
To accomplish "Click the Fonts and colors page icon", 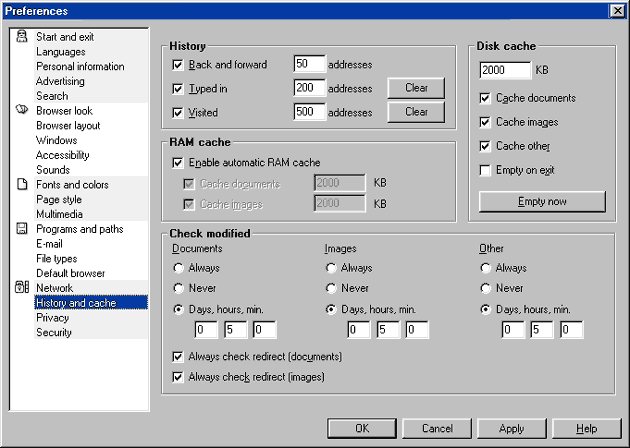I will 22,184.
